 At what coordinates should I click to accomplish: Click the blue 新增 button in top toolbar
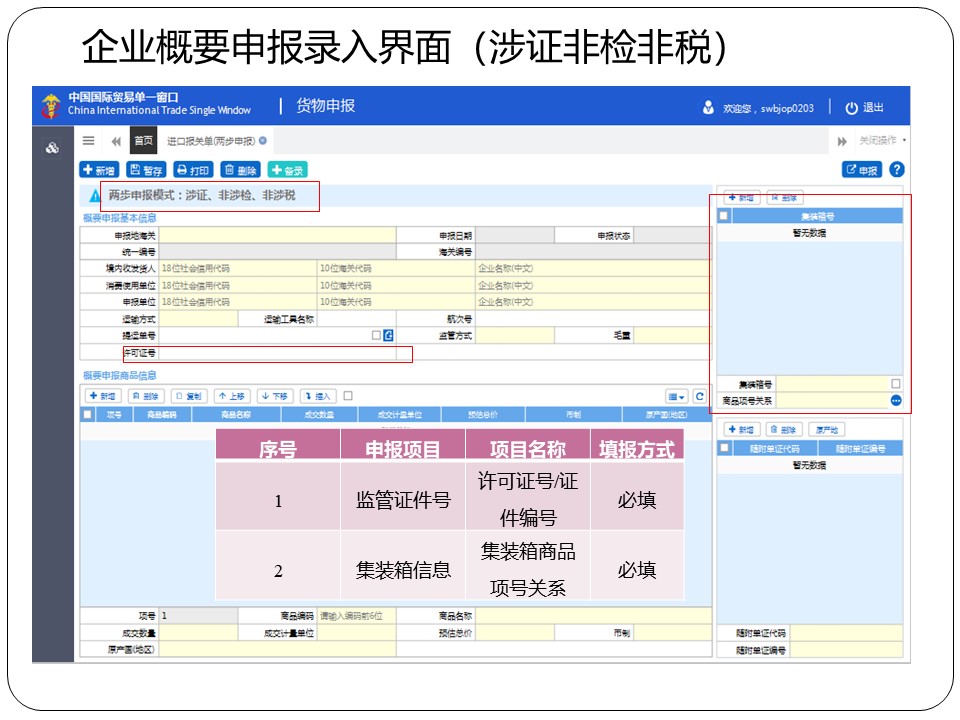[x=99, y=170]
